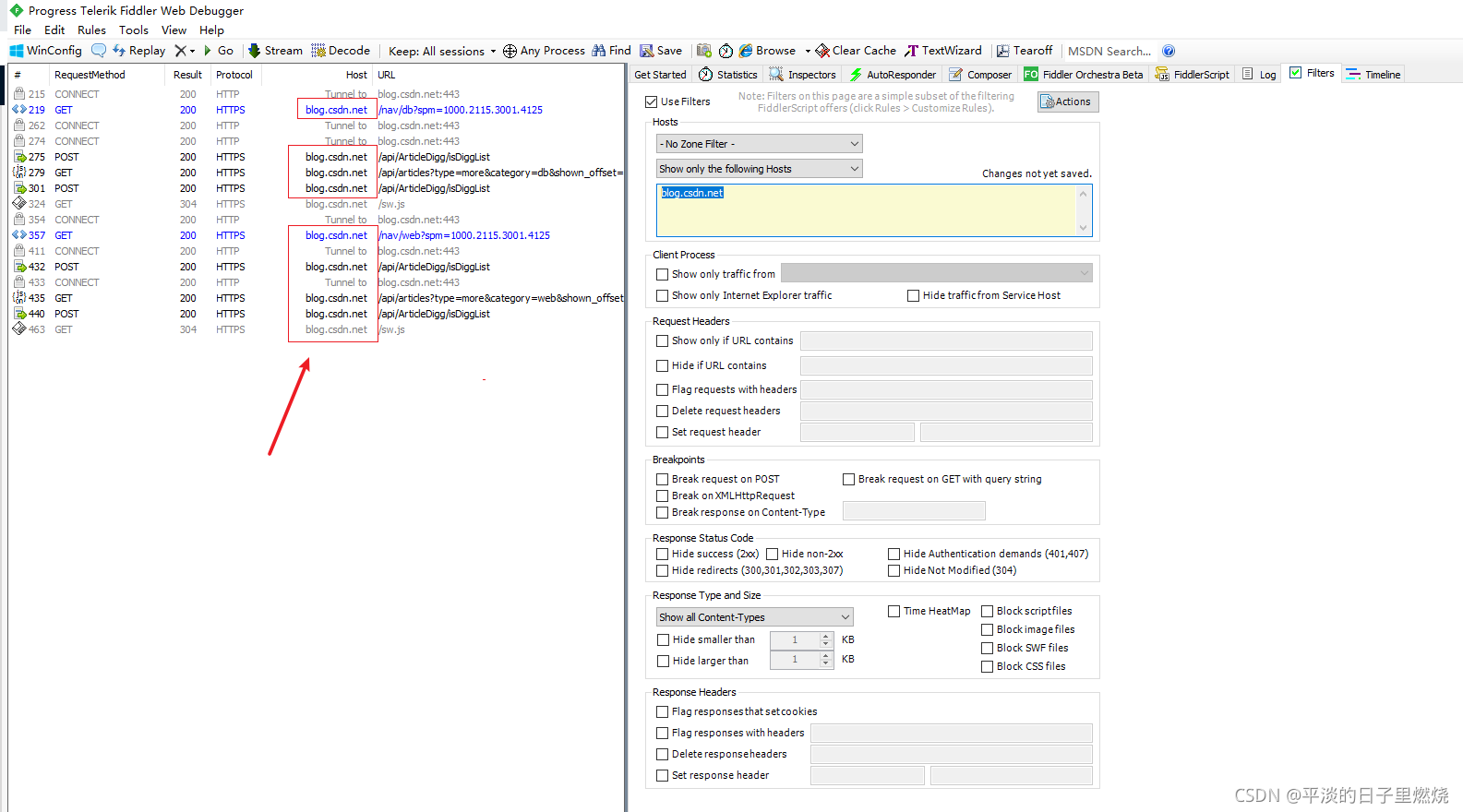Screen dimensions: 1463x812
Task: Click the MSDN Search box
Action: 1109,51
